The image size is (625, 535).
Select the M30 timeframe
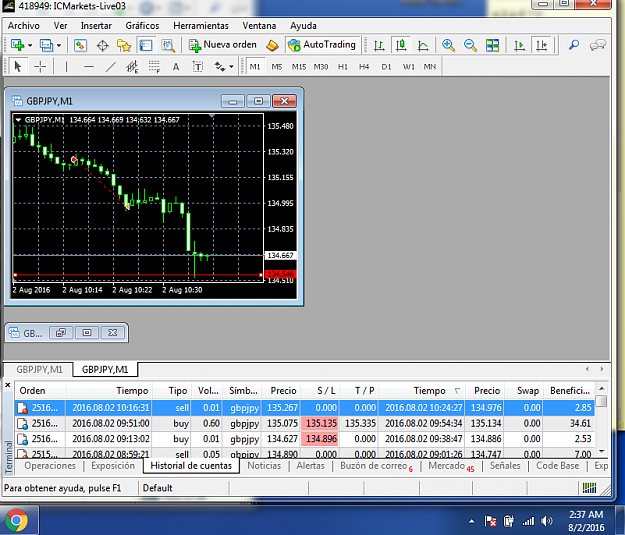pyautogui.click(x=320, y=67)
